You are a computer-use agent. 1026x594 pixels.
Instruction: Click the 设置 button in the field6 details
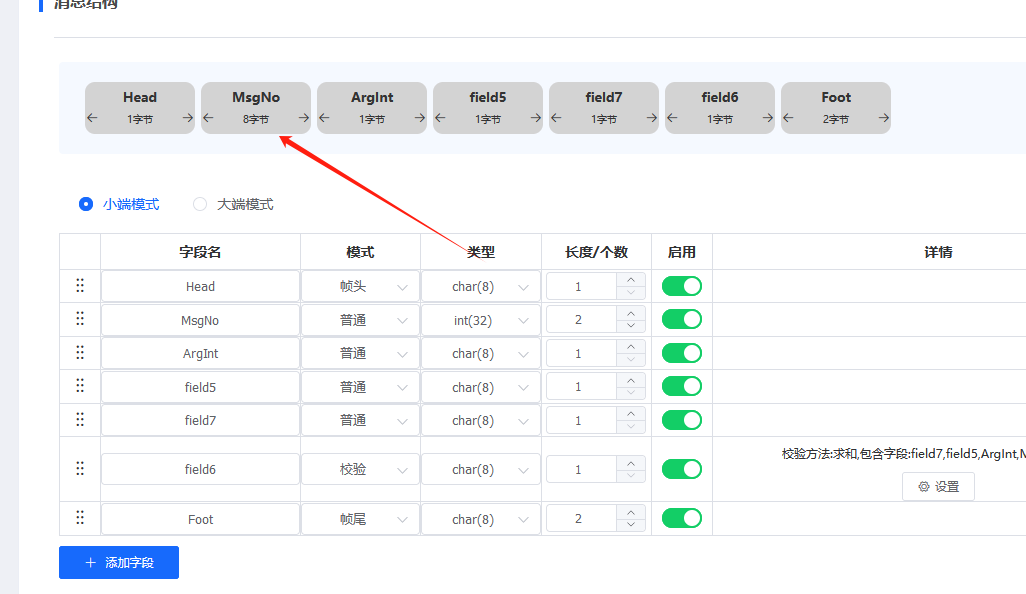pos(937,486)
